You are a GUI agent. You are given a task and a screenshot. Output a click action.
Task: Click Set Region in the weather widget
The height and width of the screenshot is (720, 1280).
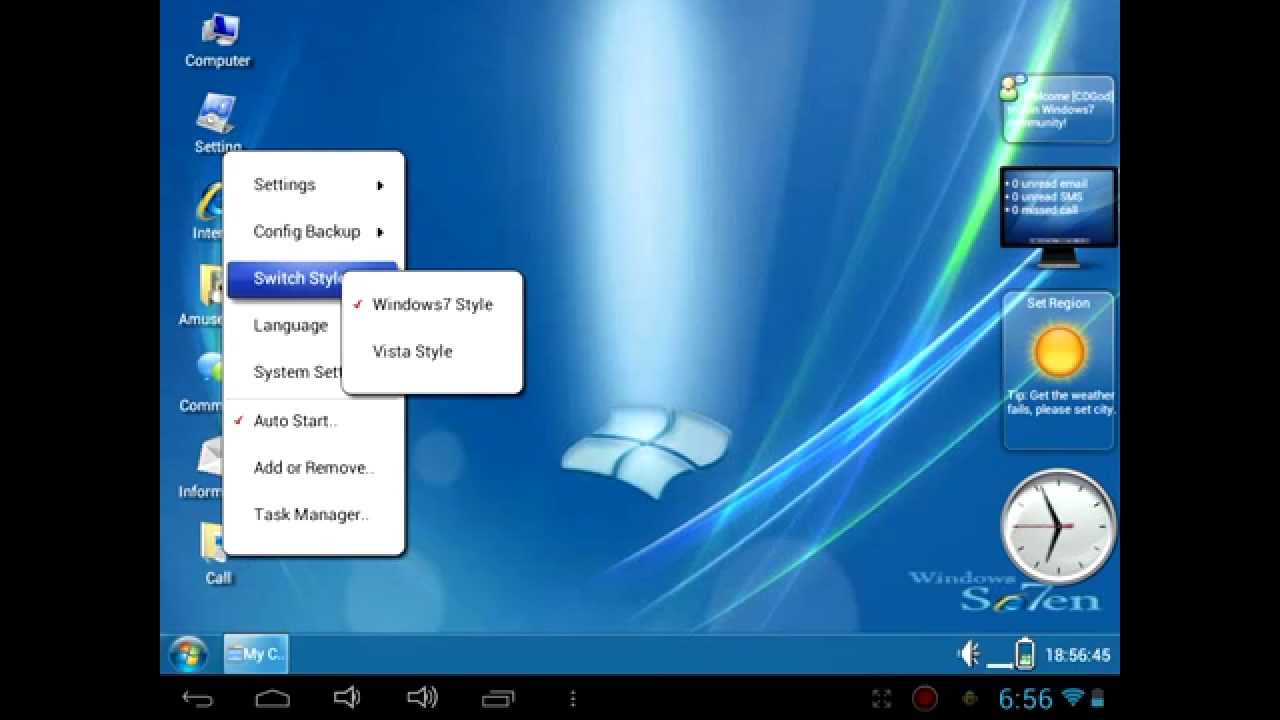coord(1058,303)
